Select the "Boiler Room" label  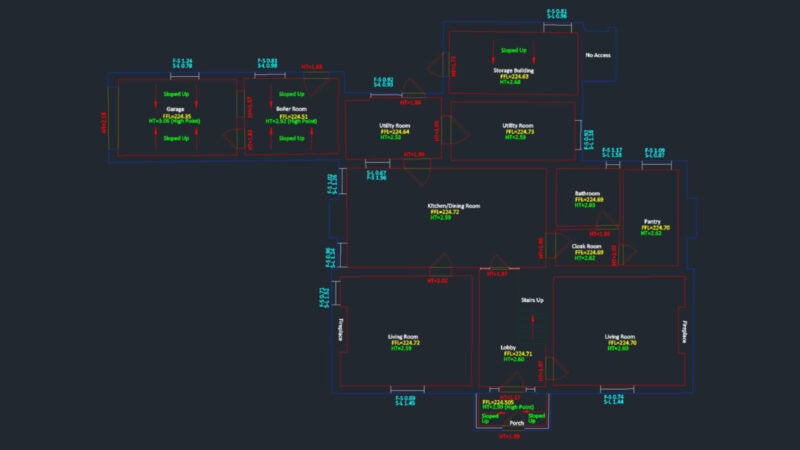291,109
